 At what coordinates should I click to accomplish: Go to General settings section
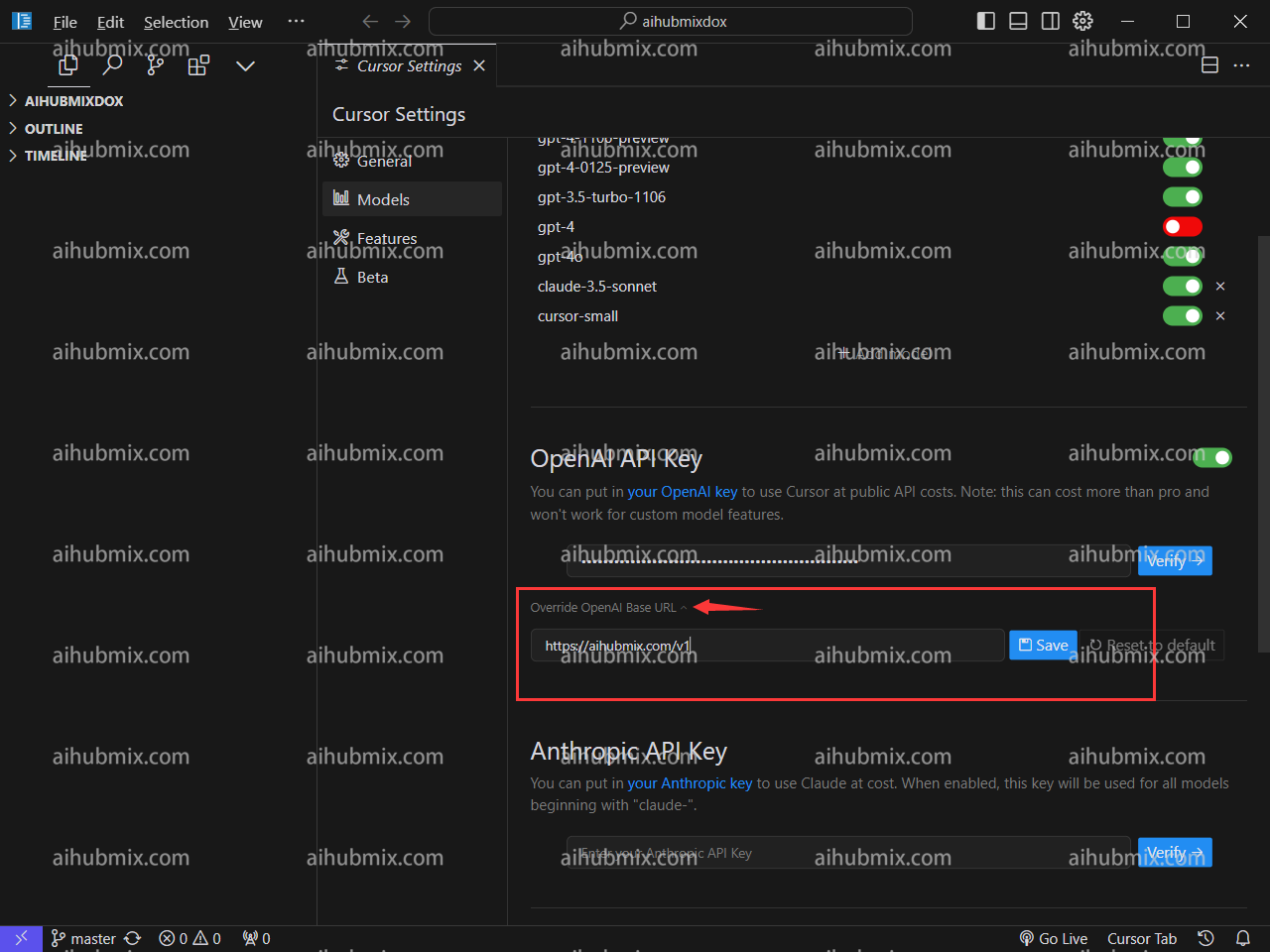click(x=413, y=161)
